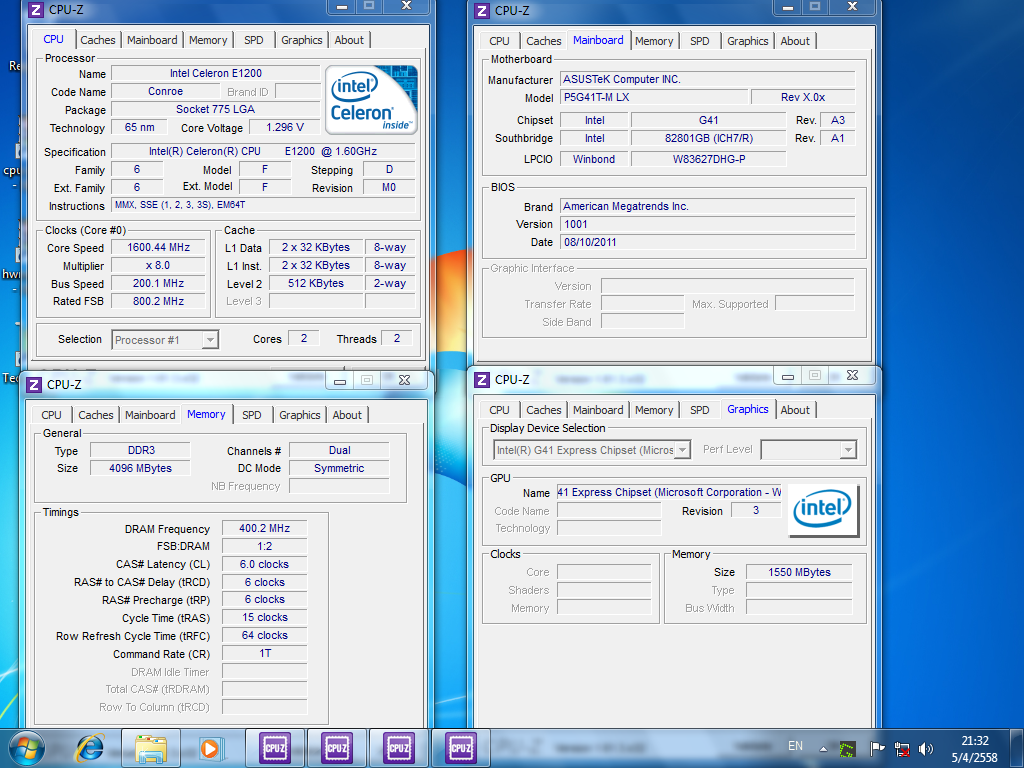Click motherboard model P5G41T-M LX field
1024x768 pixels.
coord(654,97)
